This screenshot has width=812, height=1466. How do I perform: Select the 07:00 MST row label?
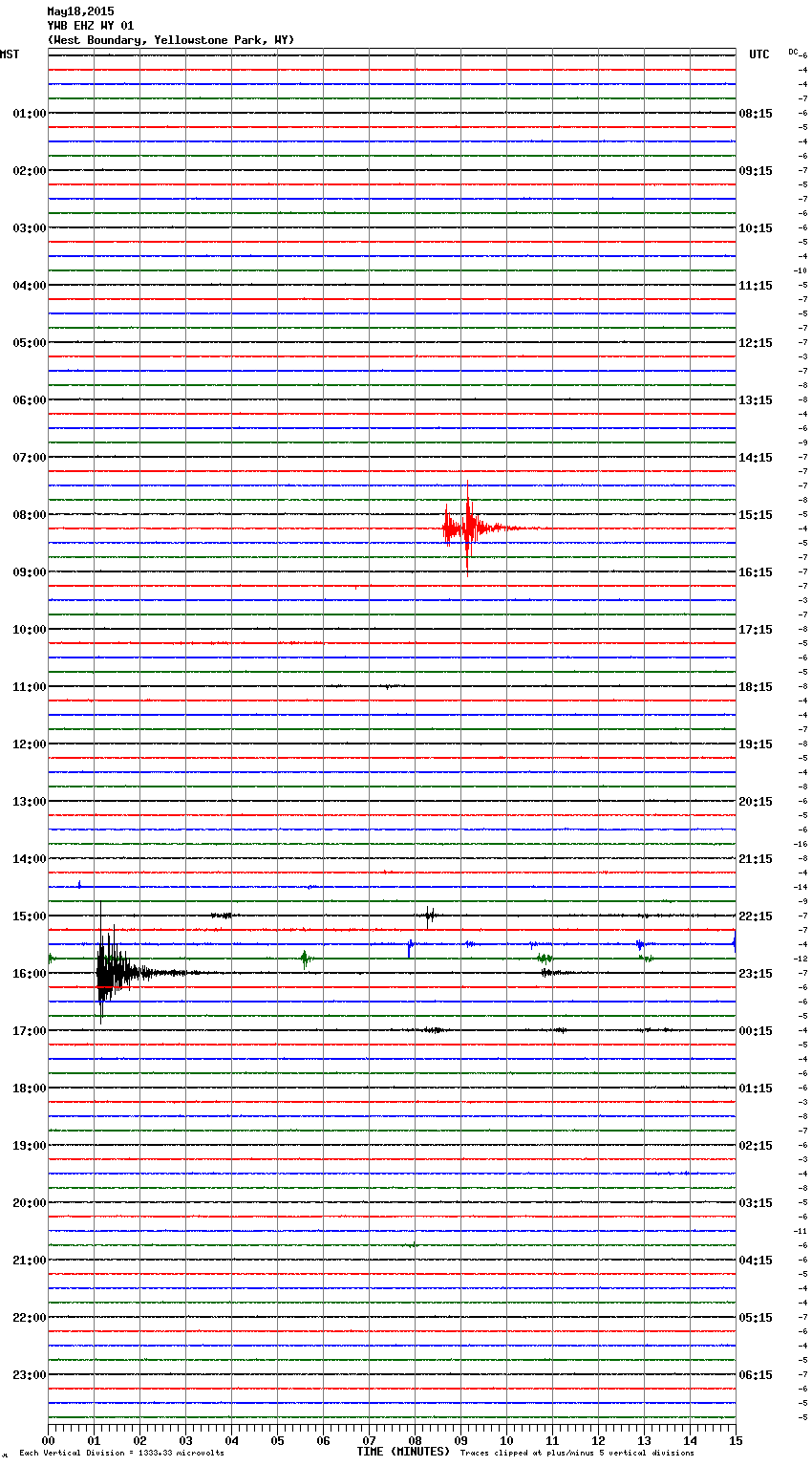[29, 458]
